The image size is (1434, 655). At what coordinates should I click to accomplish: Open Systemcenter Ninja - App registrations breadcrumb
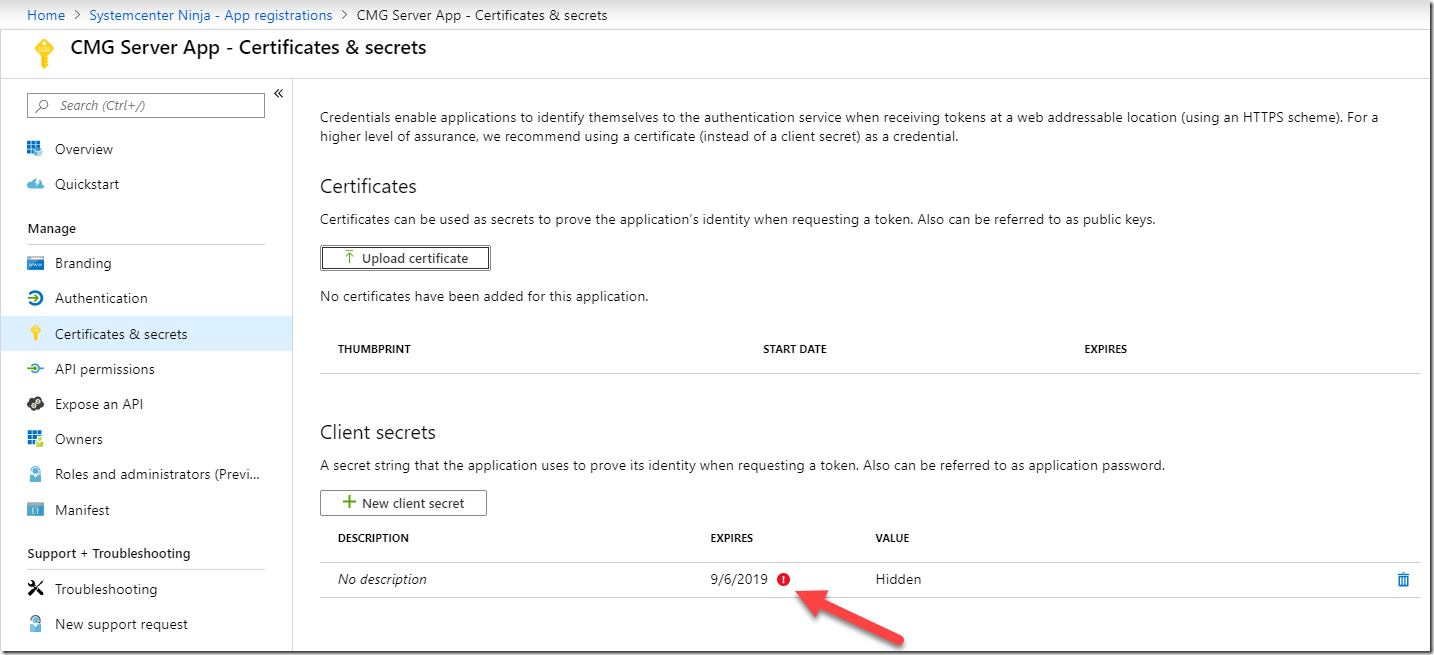(x=210, y=15)
